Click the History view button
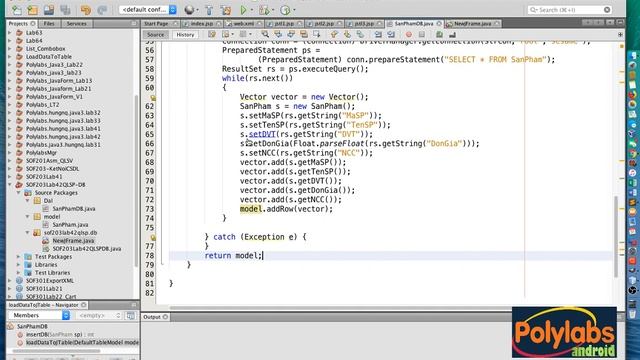Image resolution: width=640 pixels, height=360 pixels. (x=185, y=35)
